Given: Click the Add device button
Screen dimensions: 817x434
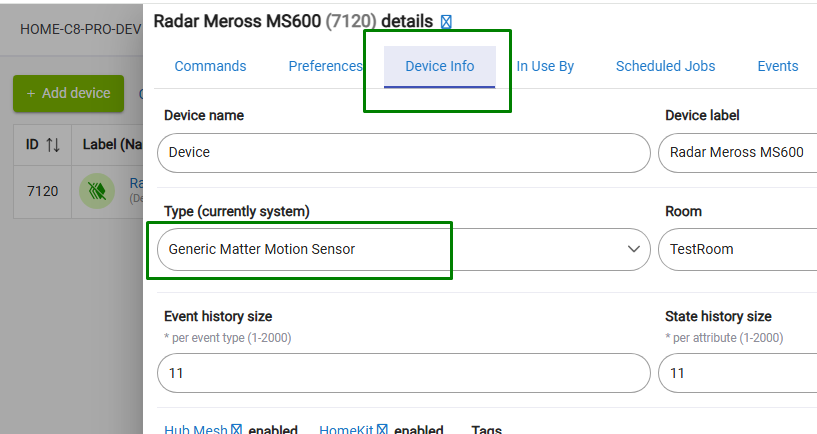Looking at the screenshot, I should click(68, 93).
